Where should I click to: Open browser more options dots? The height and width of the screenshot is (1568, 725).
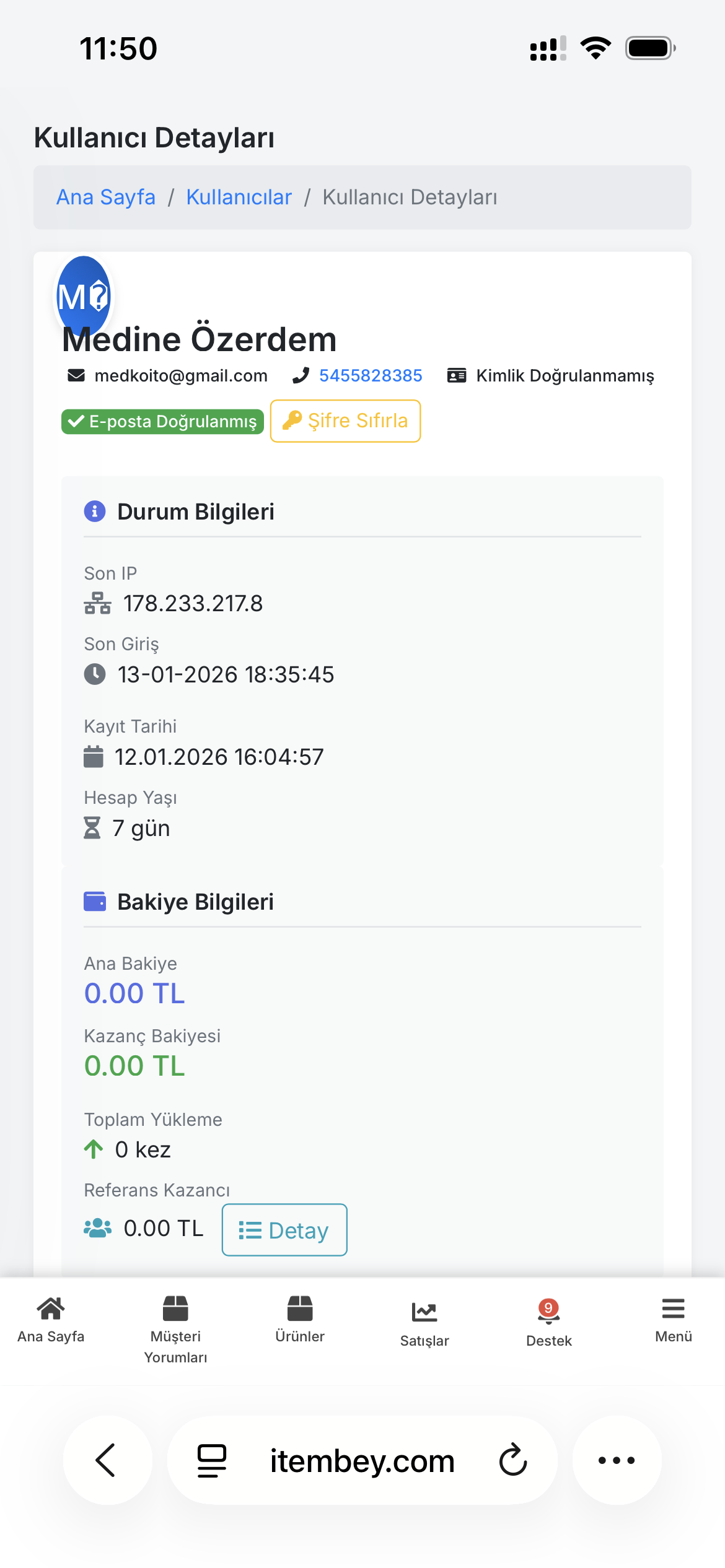(617, 1460)
